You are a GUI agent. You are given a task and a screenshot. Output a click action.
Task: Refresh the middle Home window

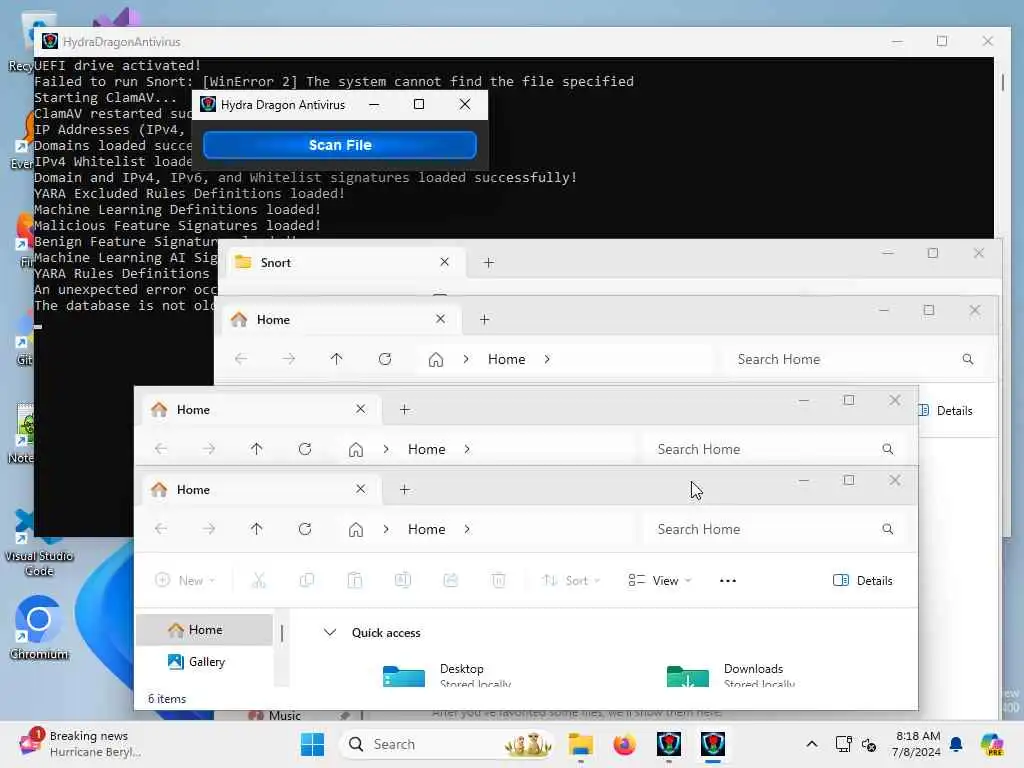(x=305, y=449)
